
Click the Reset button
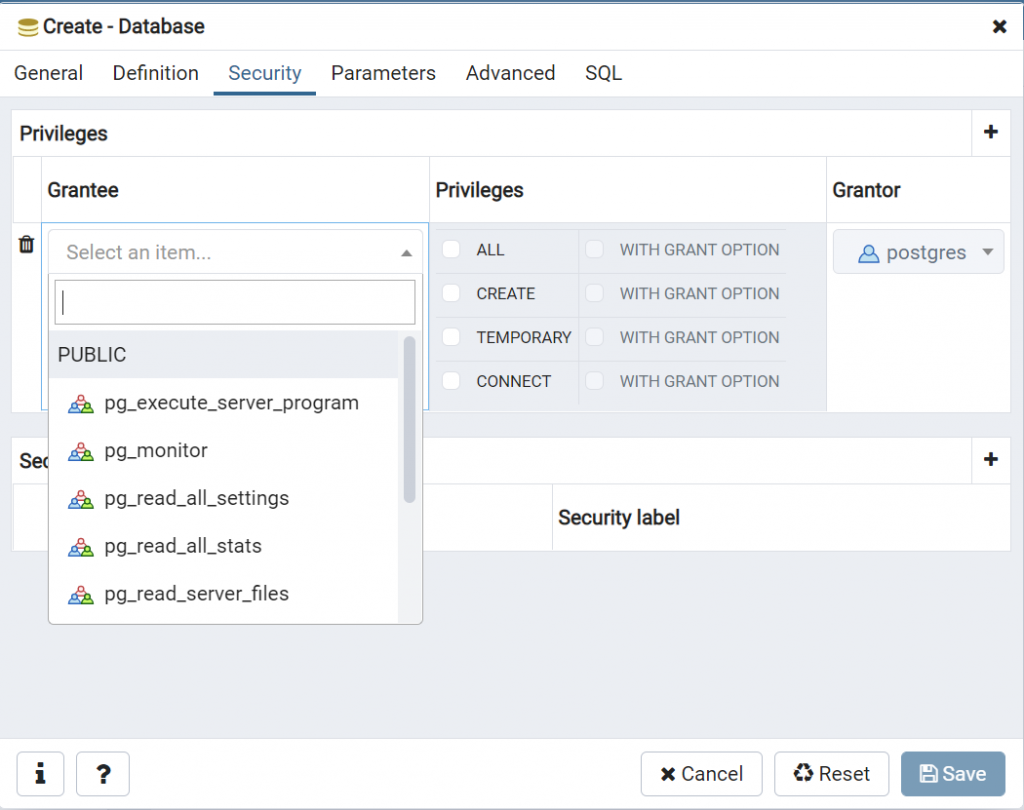coord(831,773)
